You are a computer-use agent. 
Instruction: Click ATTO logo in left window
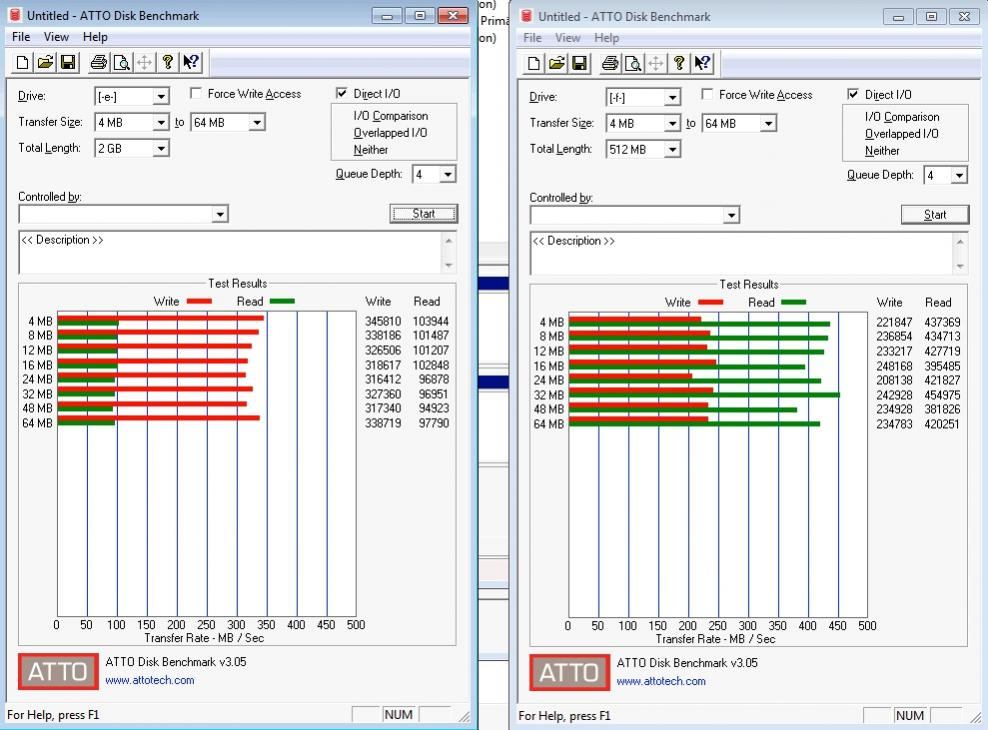coord(58,671)
